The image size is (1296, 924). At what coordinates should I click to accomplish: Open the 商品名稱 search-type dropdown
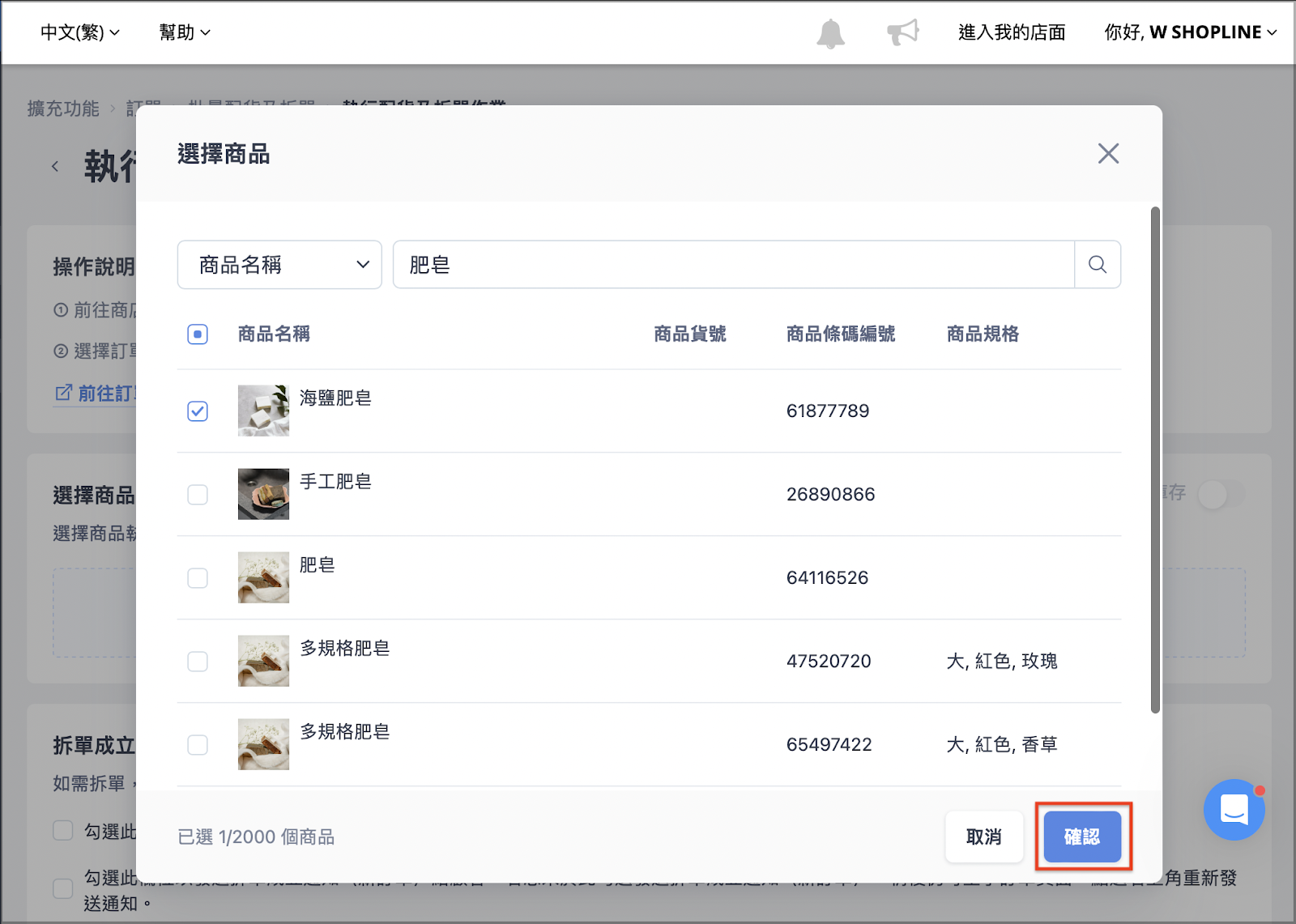click(279, 265)
